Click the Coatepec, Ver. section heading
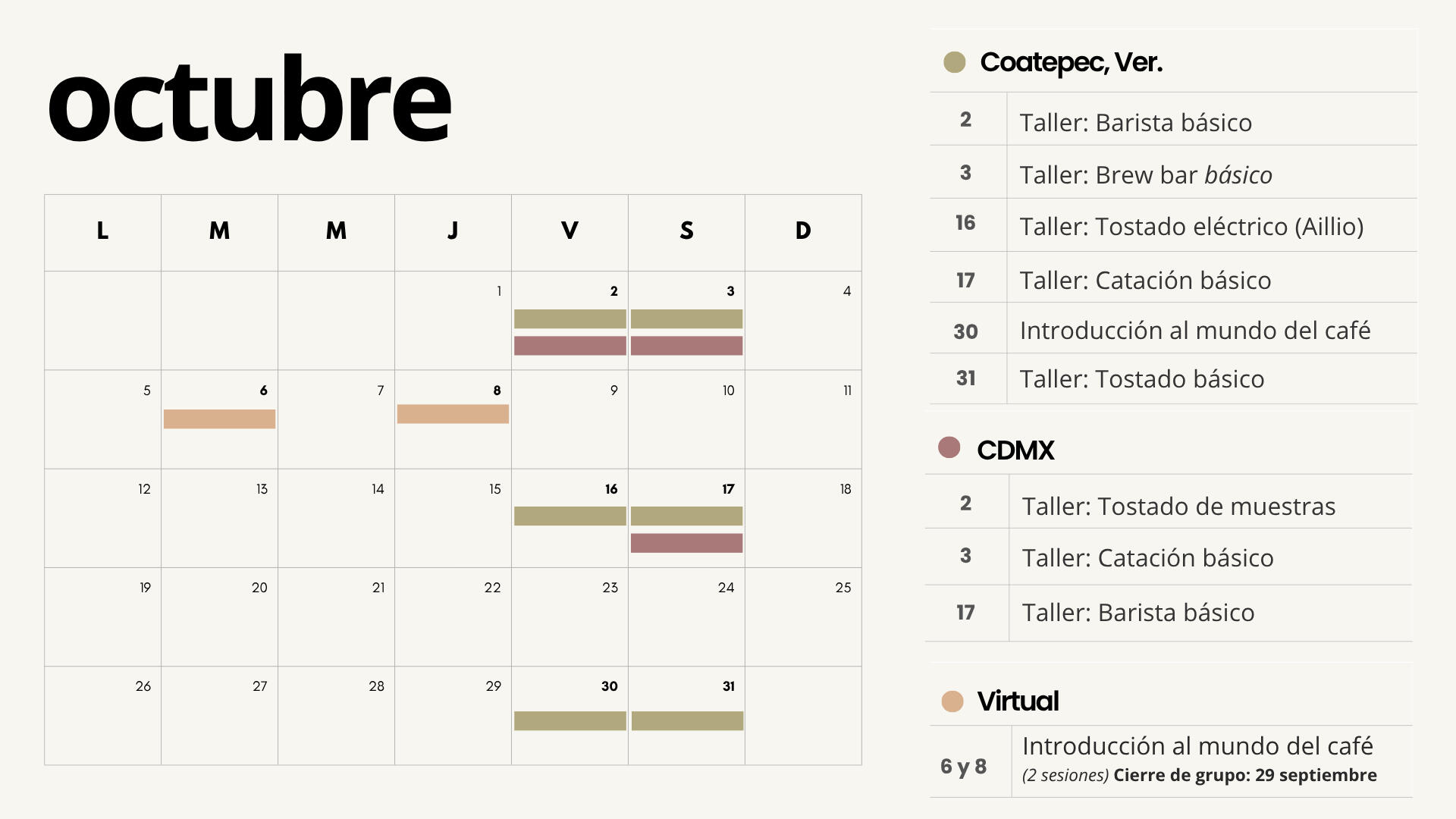 (x=1071, y=63)
